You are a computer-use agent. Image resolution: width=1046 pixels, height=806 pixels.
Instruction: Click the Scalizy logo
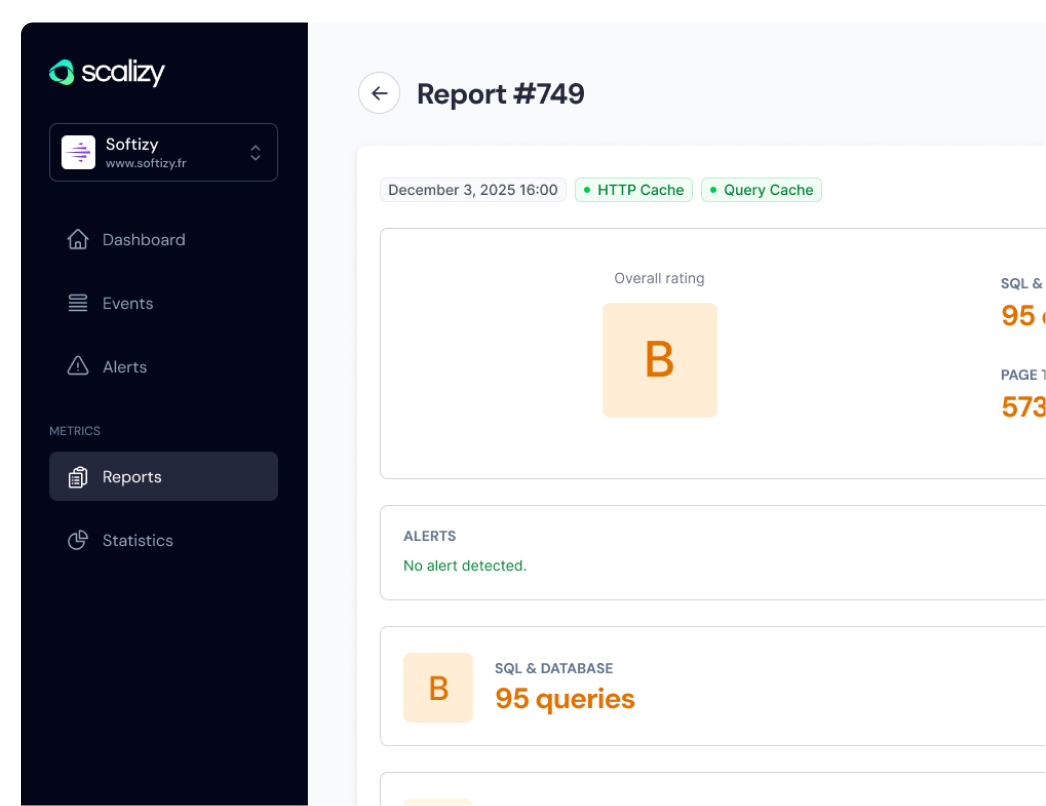click(x=107, y=72)
